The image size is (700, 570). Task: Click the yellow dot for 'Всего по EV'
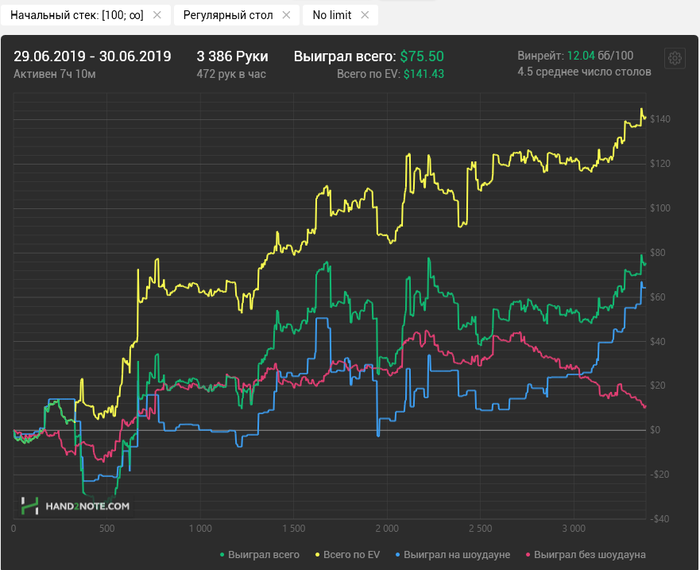click(x=318, y=555)
